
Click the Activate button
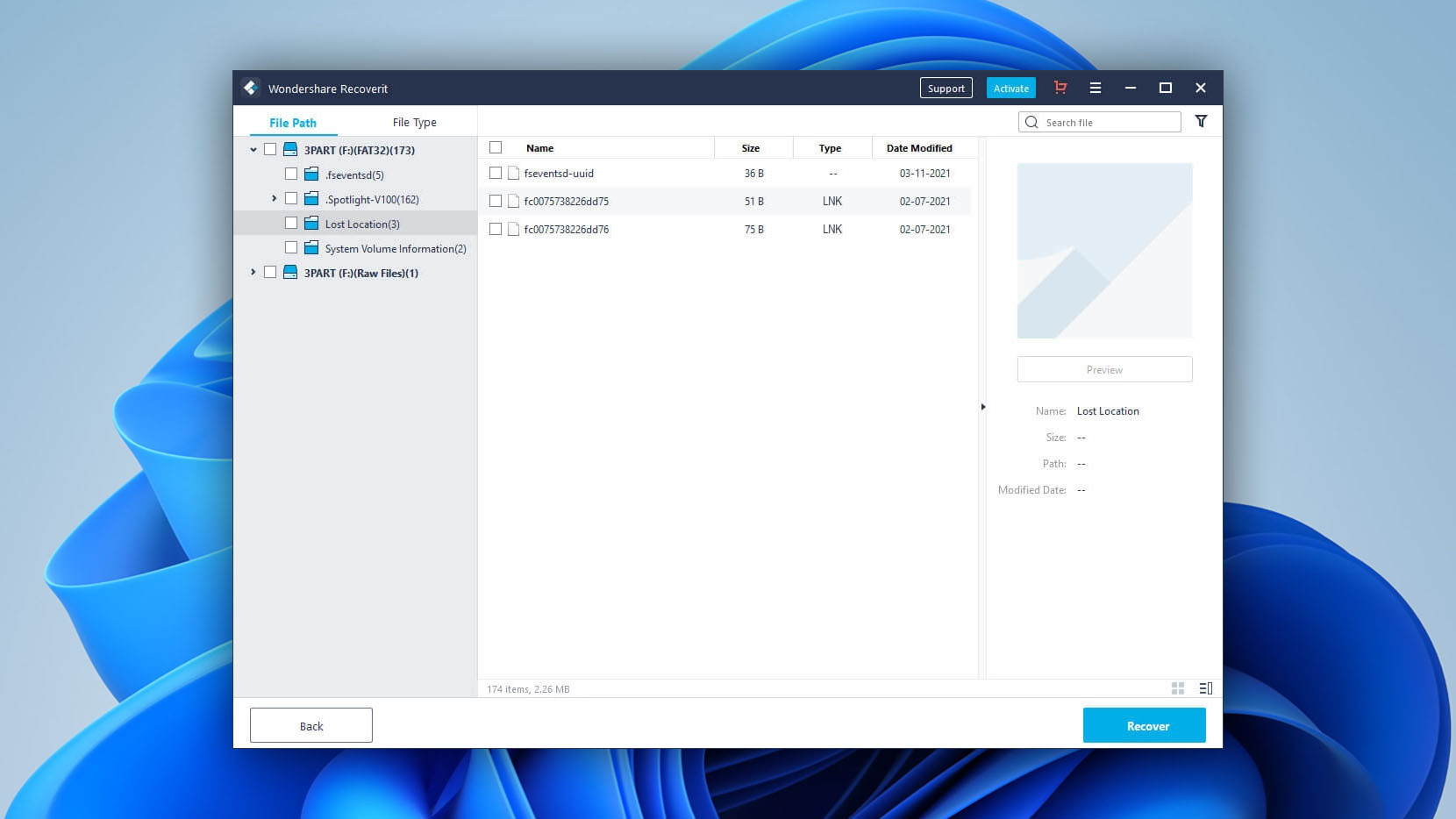point(1010,88)
